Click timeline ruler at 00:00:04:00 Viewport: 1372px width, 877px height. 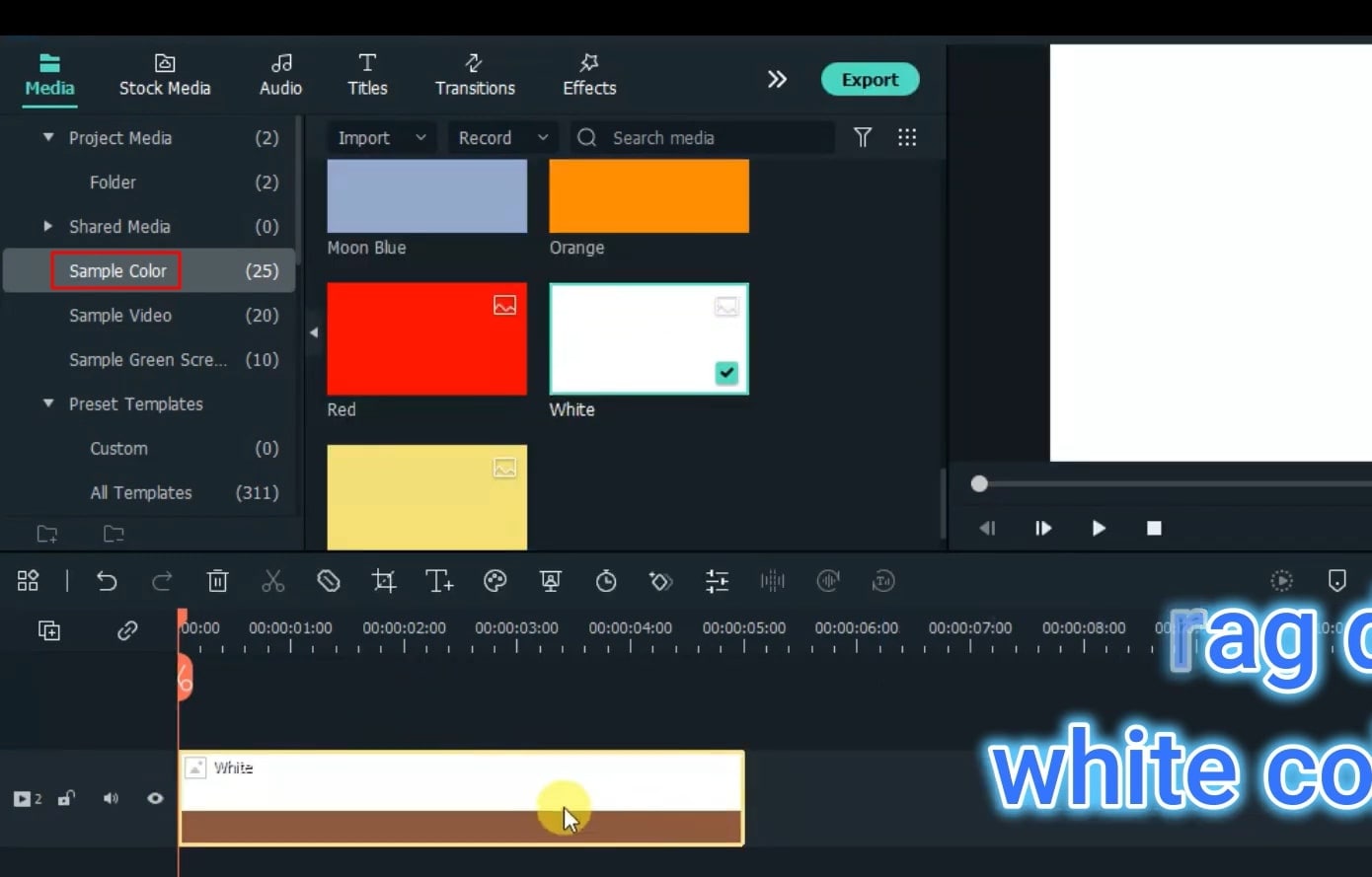631,629
